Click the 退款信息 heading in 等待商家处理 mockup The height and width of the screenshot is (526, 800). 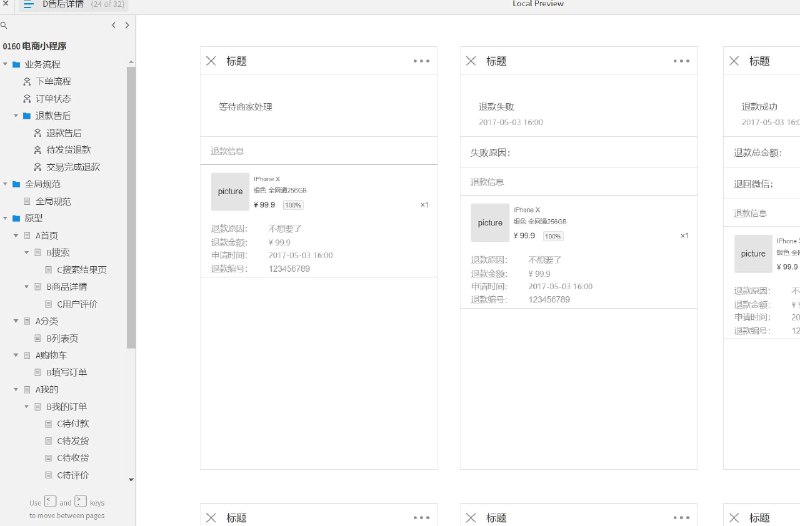[x=228, y=151]
